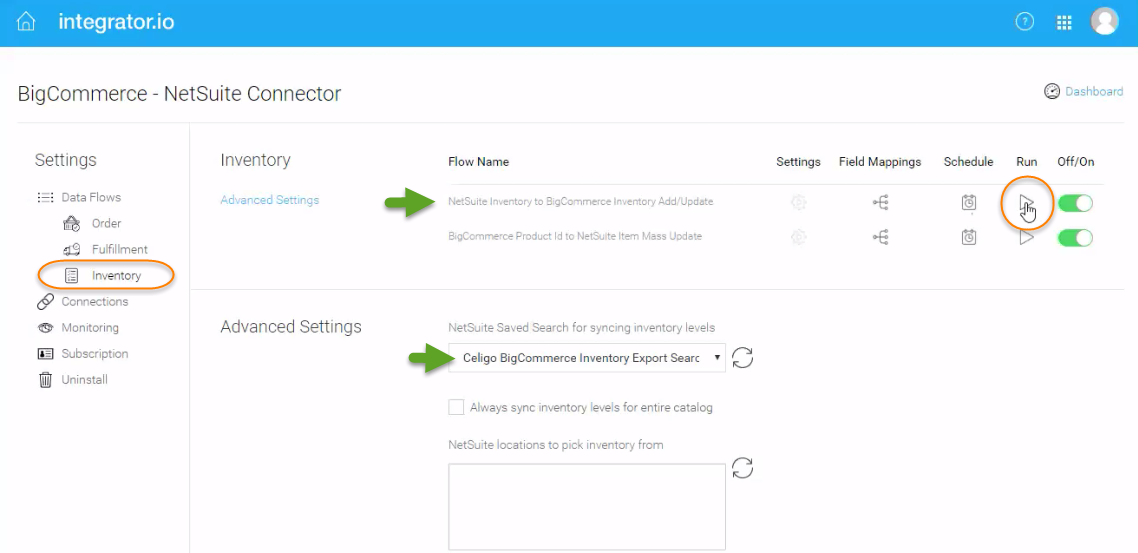Open field mappings for Product Id Mass Update flow
The height and width of the screenshot is (553, 1138).
click(880, 237)
